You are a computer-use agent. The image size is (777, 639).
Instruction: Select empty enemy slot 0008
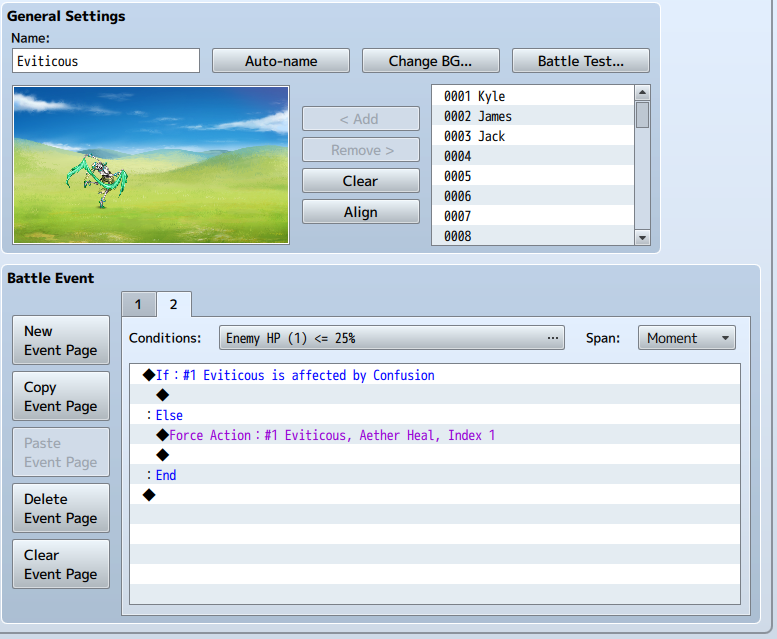[x=533, y=235]
